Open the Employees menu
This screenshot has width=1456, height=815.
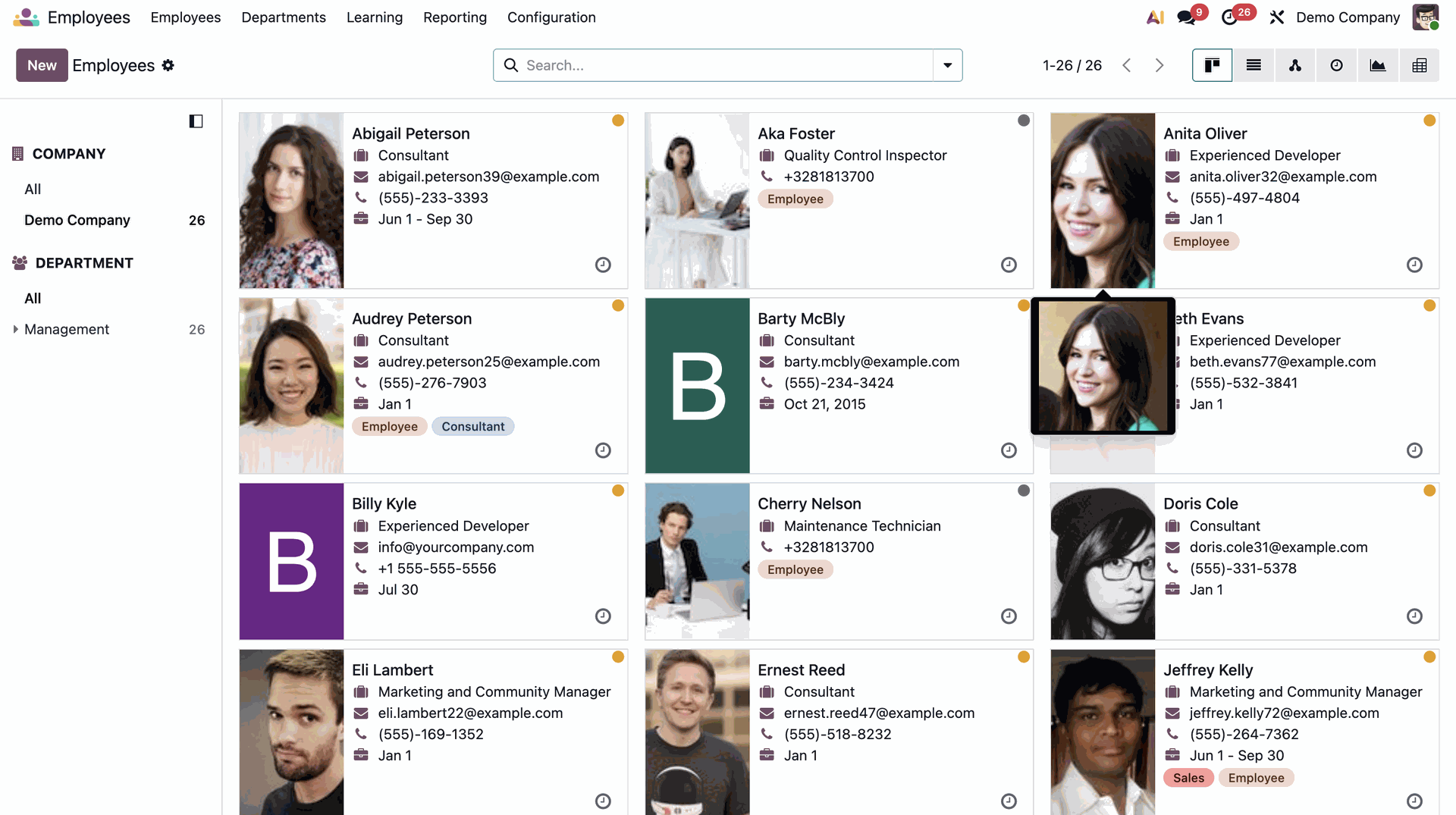coord(186,17)
